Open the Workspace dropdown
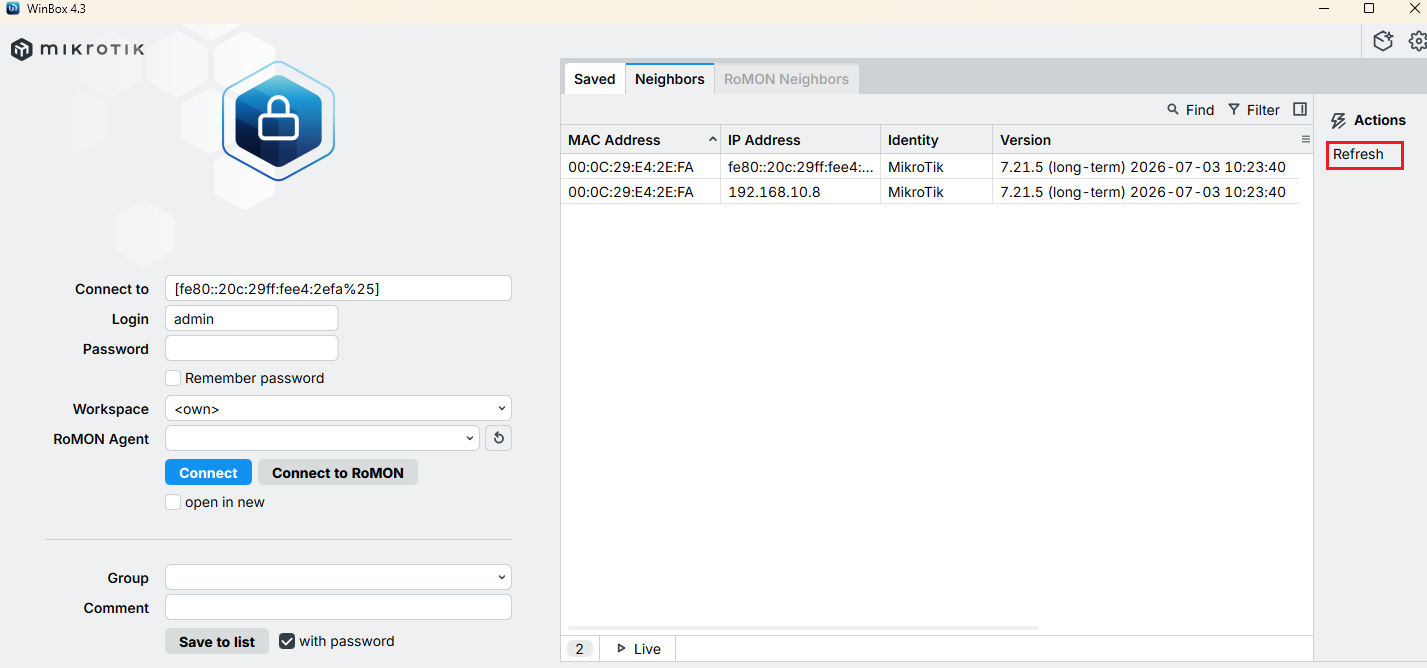This screenshot has height=668, width=1427. click(x=338, y=408)
